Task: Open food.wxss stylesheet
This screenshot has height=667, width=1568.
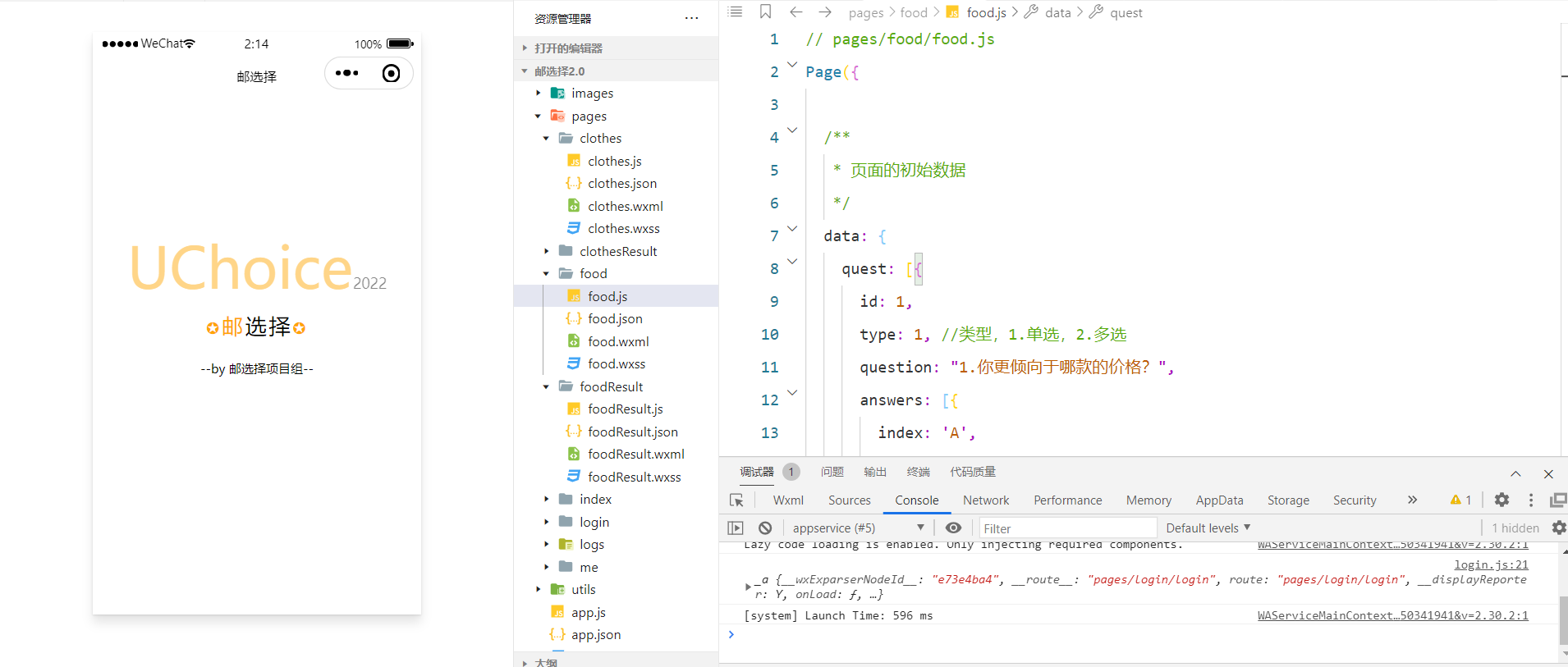Action: click(x=617, y=363)
